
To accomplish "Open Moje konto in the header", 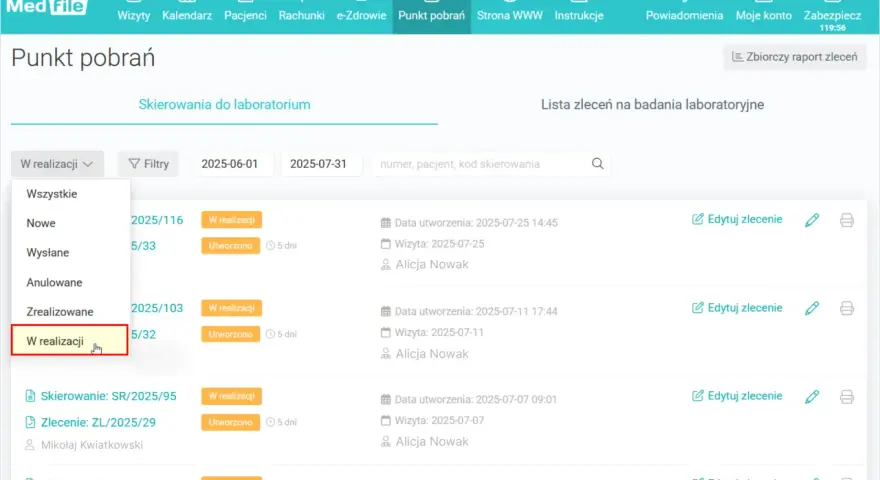I will pos(763,15).
